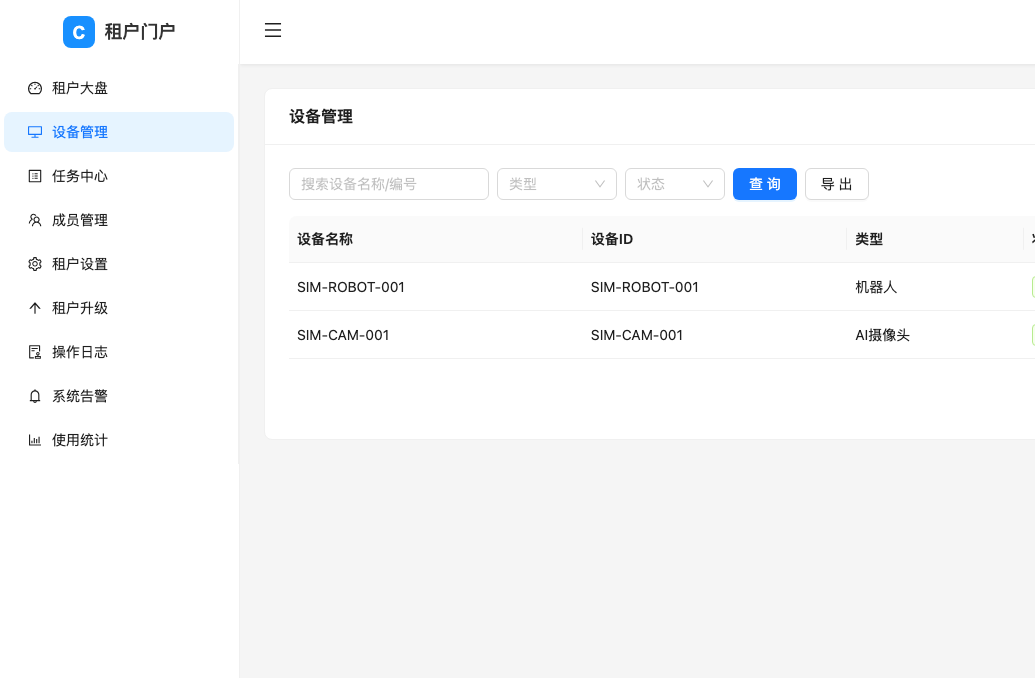Click the 查询 button
Viewport: 1035px width, 678px height.
pyautogui.click(x=764, y=184)
